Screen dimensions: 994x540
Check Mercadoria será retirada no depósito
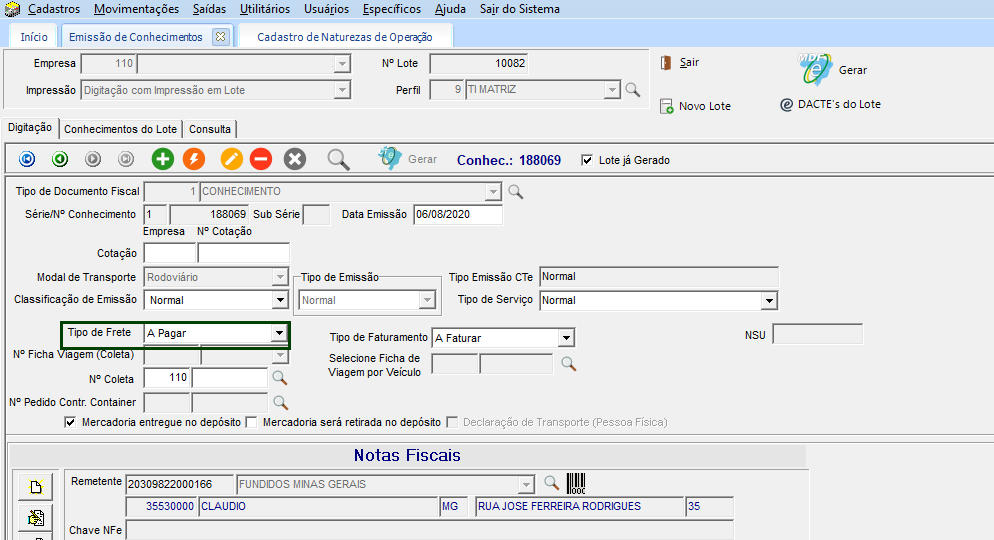point(251,422)
